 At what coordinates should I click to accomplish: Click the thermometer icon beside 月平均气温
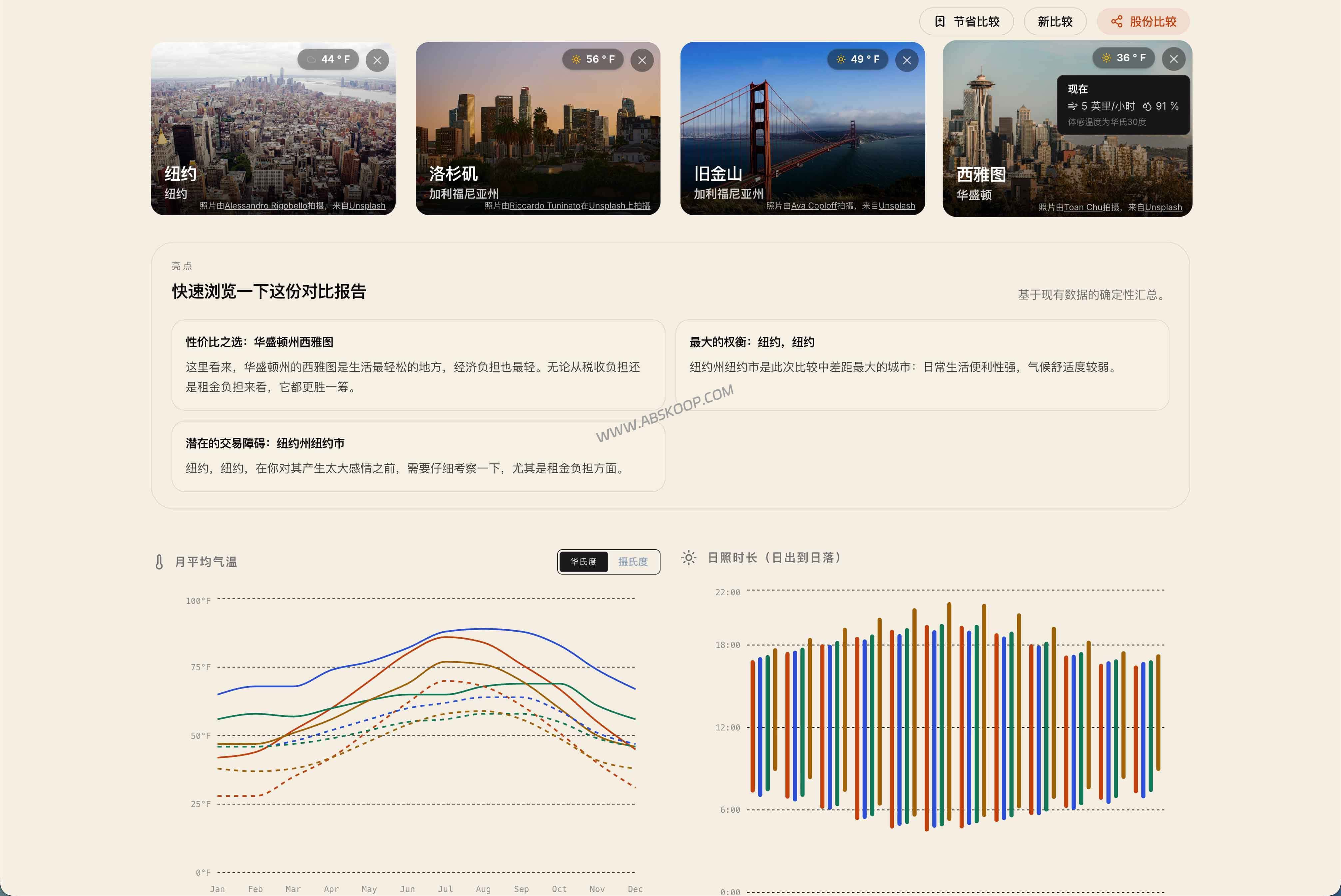pyautogui.click(x=160, y=562)
